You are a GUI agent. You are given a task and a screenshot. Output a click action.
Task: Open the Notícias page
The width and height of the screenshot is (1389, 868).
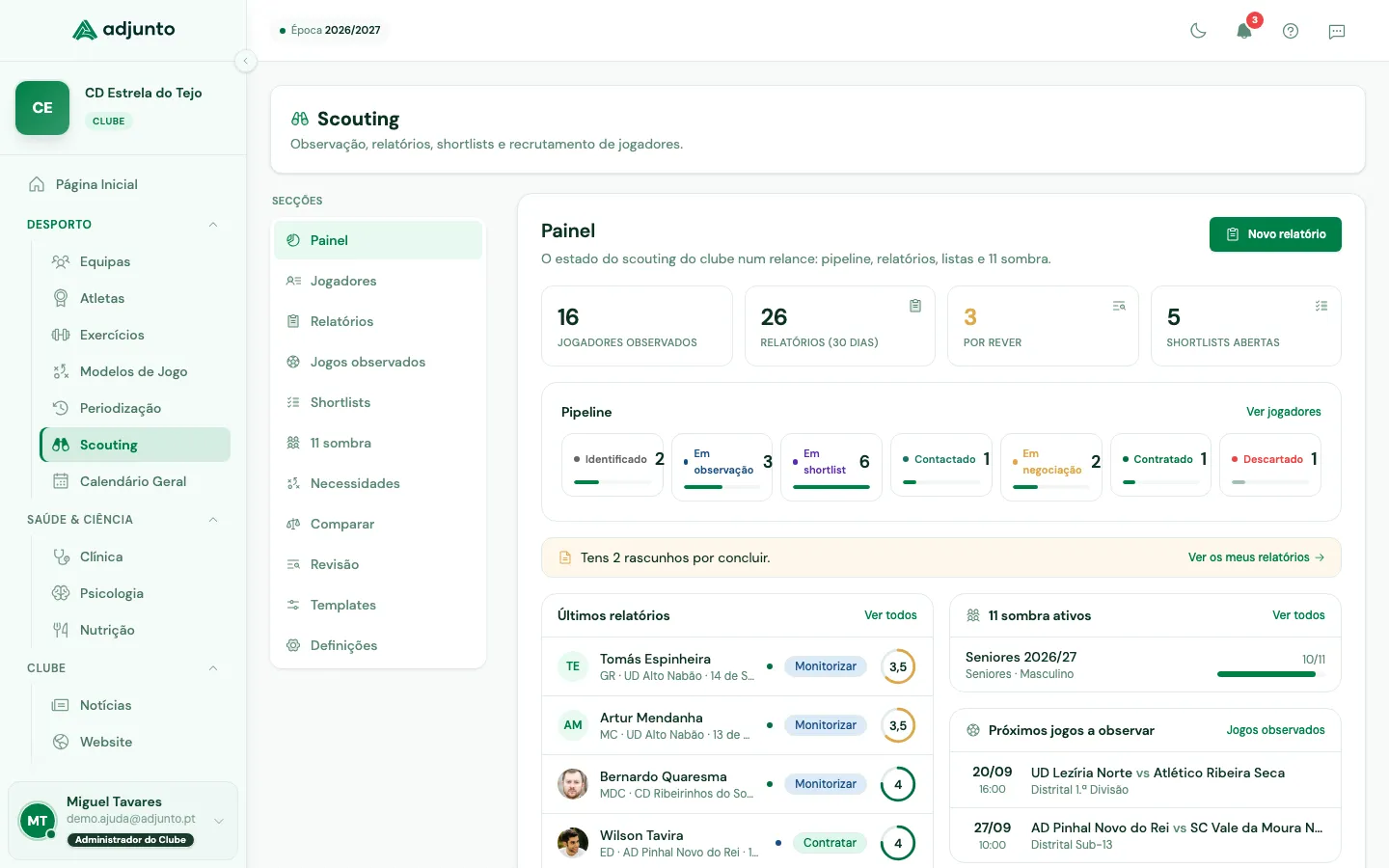point(135,705)
